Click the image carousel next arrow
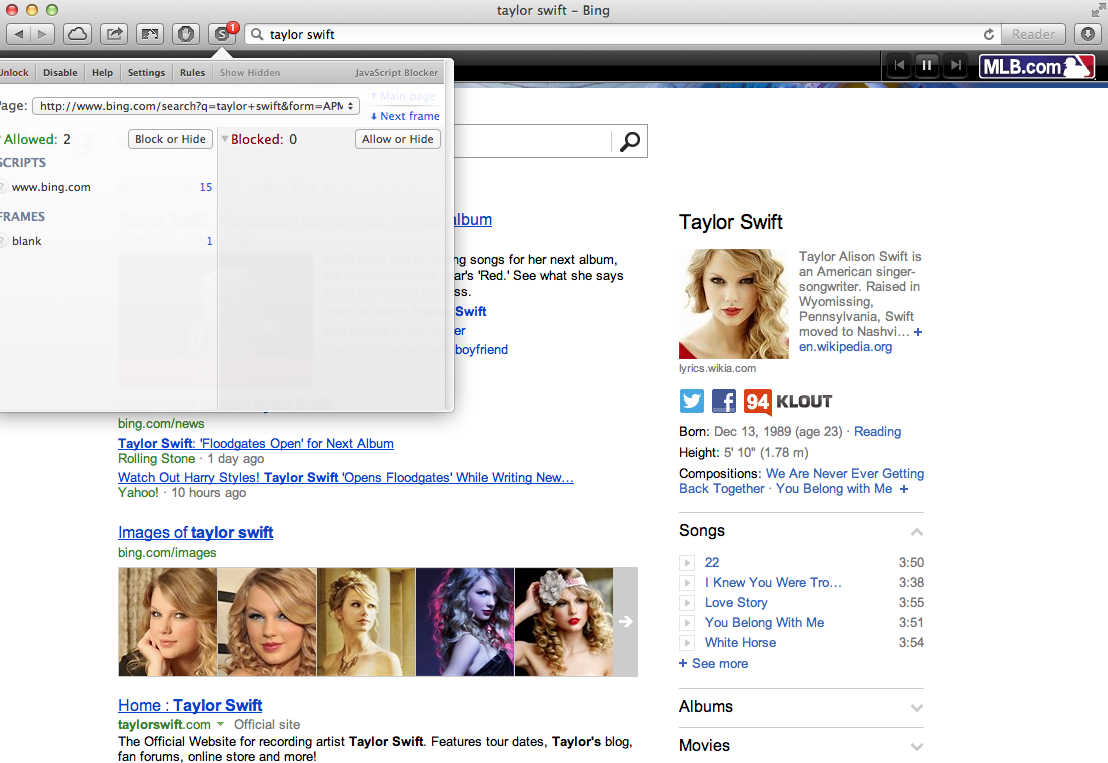The height and width of the screenshot is (763, 1108). (625, 622)
